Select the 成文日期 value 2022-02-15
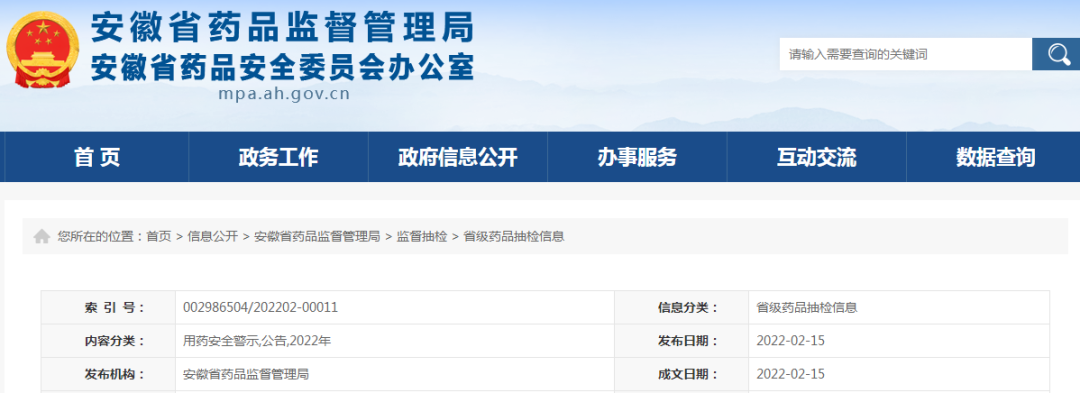Image resolution: width=1080 pixels, height=393 pixels. (791, 374)
